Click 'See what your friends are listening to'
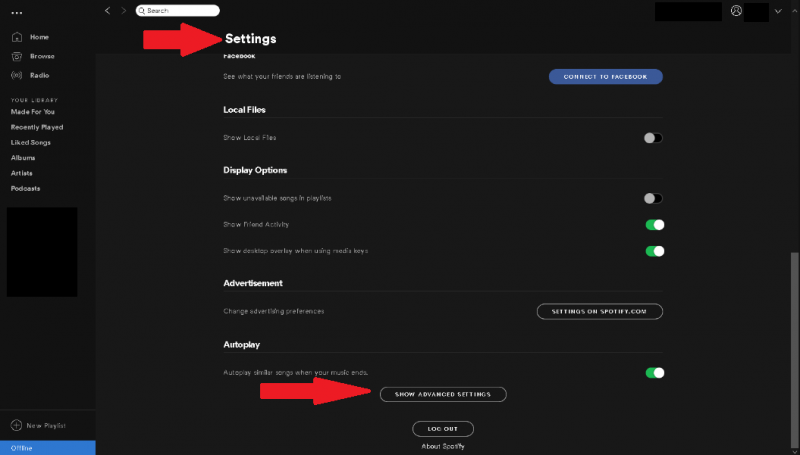800x455 pixels. 282,77
